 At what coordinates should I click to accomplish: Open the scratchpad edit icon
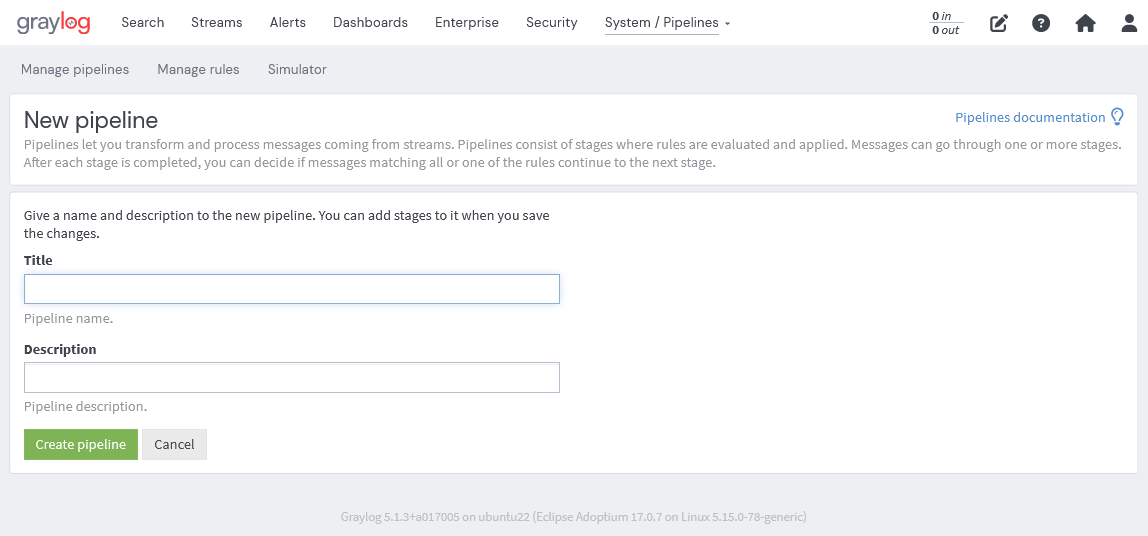(998, 23)
